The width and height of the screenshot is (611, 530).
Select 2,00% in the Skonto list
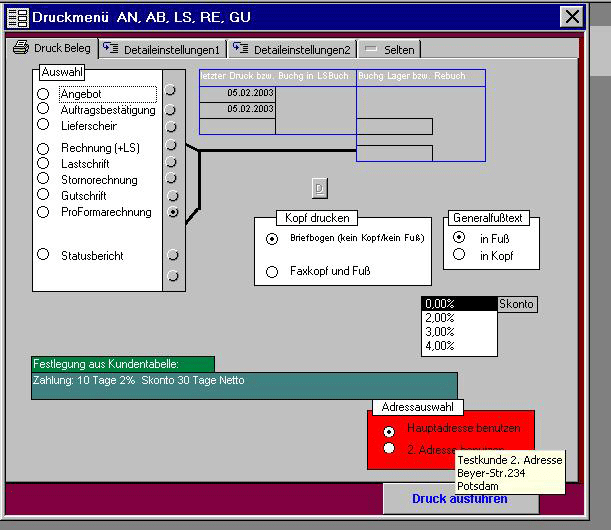440,318
